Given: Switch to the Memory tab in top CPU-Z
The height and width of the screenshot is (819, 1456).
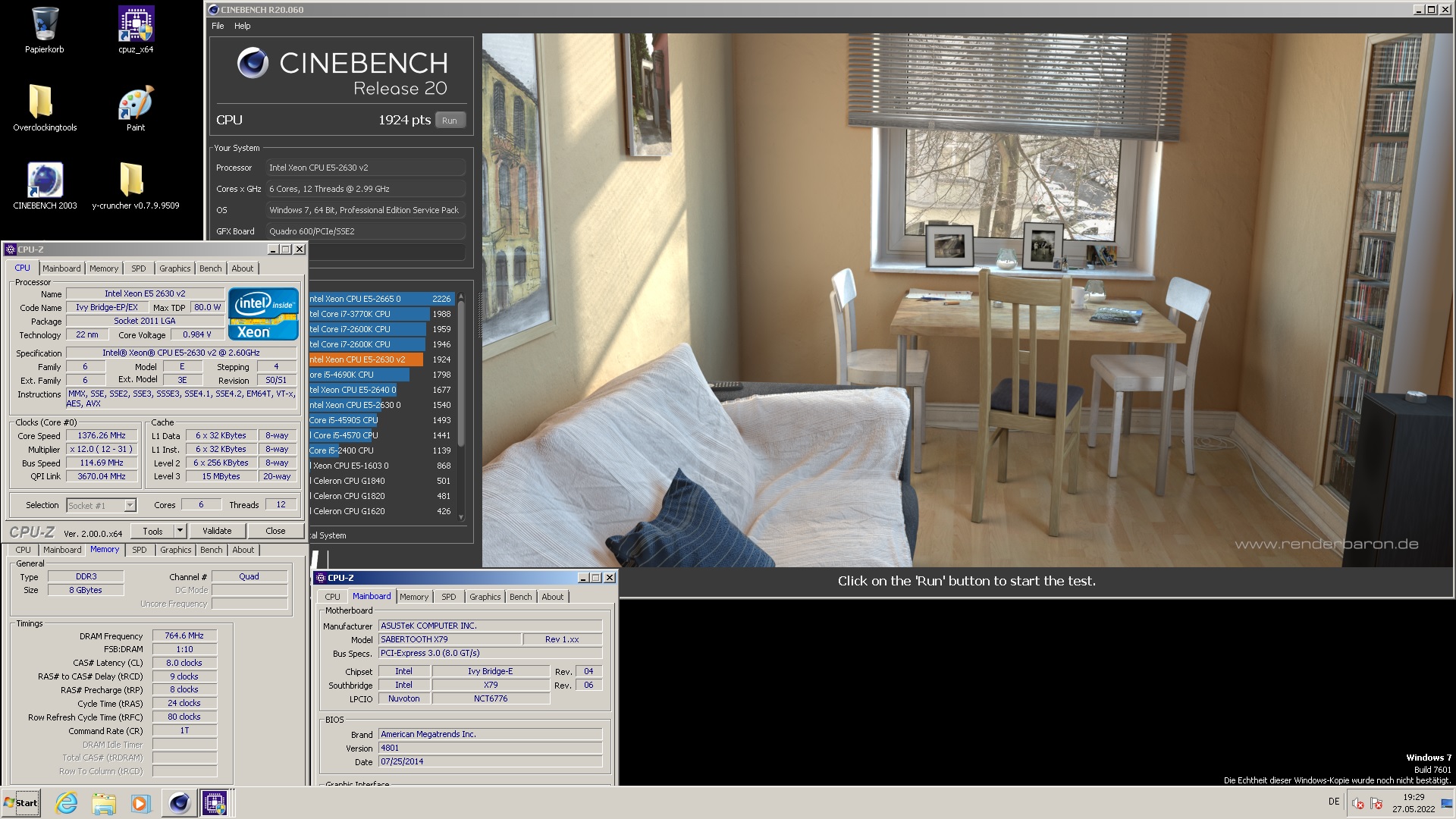Looking at the screenshot, I should tap(104, 268).
